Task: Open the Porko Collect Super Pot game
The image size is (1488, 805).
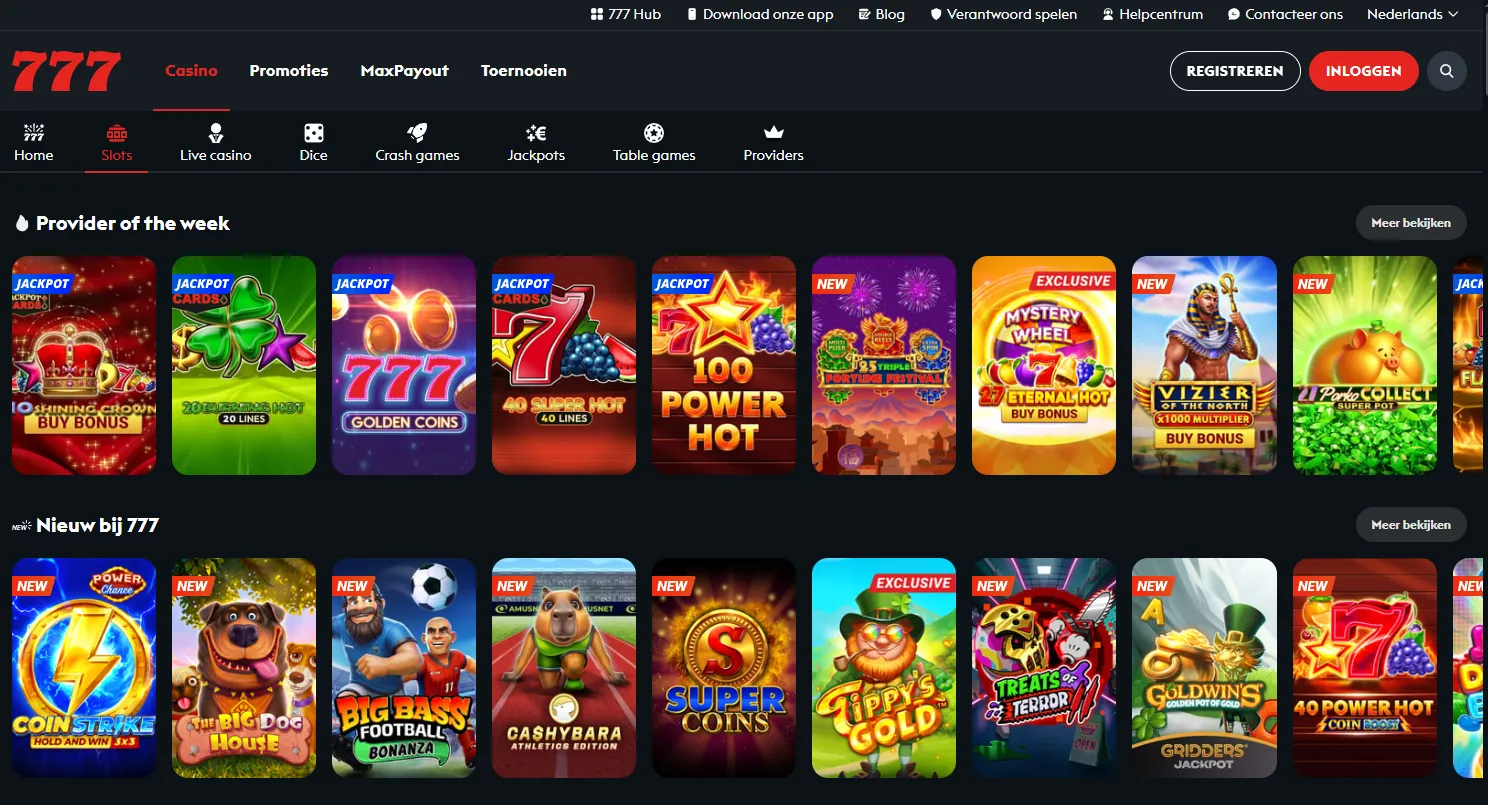Action: pyautogui.click(x=1365, y=365)
